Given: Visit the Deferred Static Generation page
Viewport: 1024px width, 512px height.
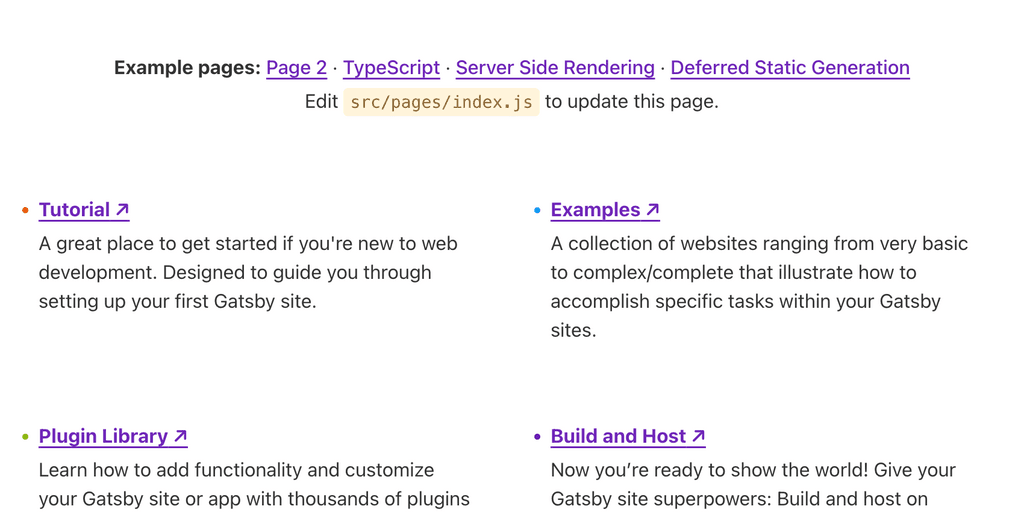Looking at the screenshot, I should pyautogui.click(x=790, y=68).
